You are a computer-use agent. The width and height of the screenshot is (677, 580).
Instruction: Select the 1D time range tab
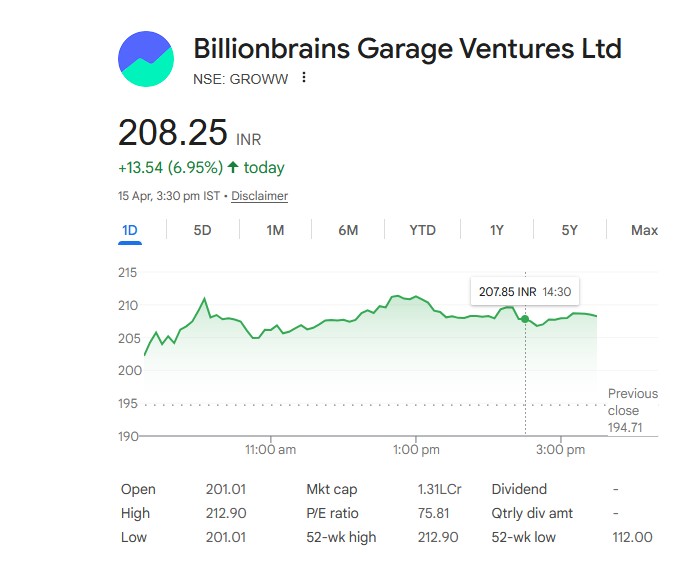point(129,230)
